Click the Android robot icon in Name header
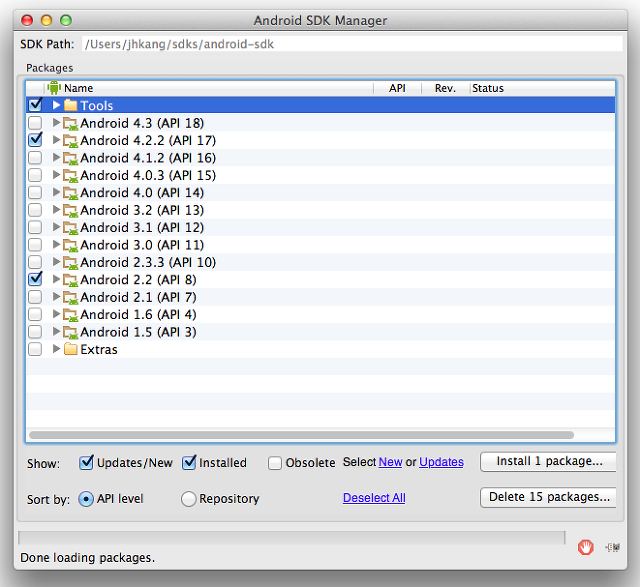The height and width of the screenshot is (587, 640). tap(54, 88)
